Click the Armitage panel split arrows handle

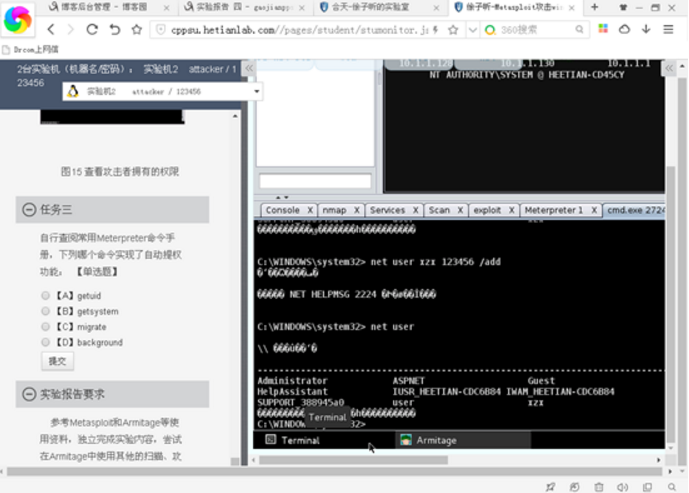(x=282, y=197)
